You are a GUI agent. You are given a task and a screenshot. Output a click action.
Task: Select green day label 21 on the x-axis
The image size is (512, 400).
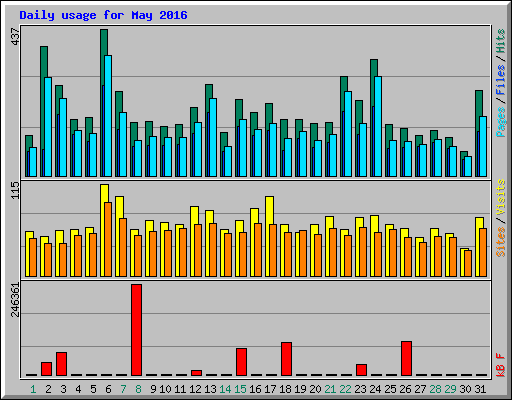point(330,389)
